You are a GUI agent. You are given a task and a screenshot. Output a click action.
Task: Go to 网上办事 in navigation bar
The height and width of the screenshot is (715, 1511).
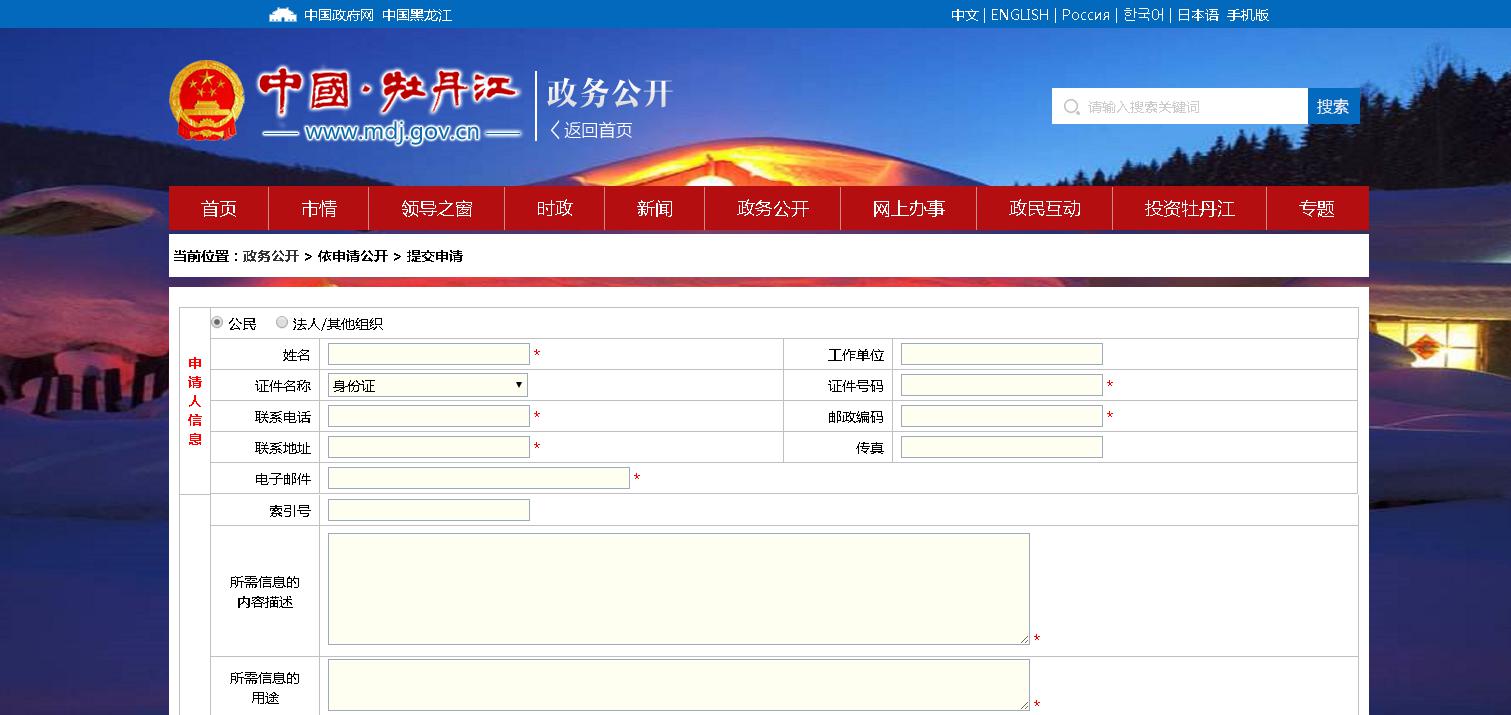(908, 209)
